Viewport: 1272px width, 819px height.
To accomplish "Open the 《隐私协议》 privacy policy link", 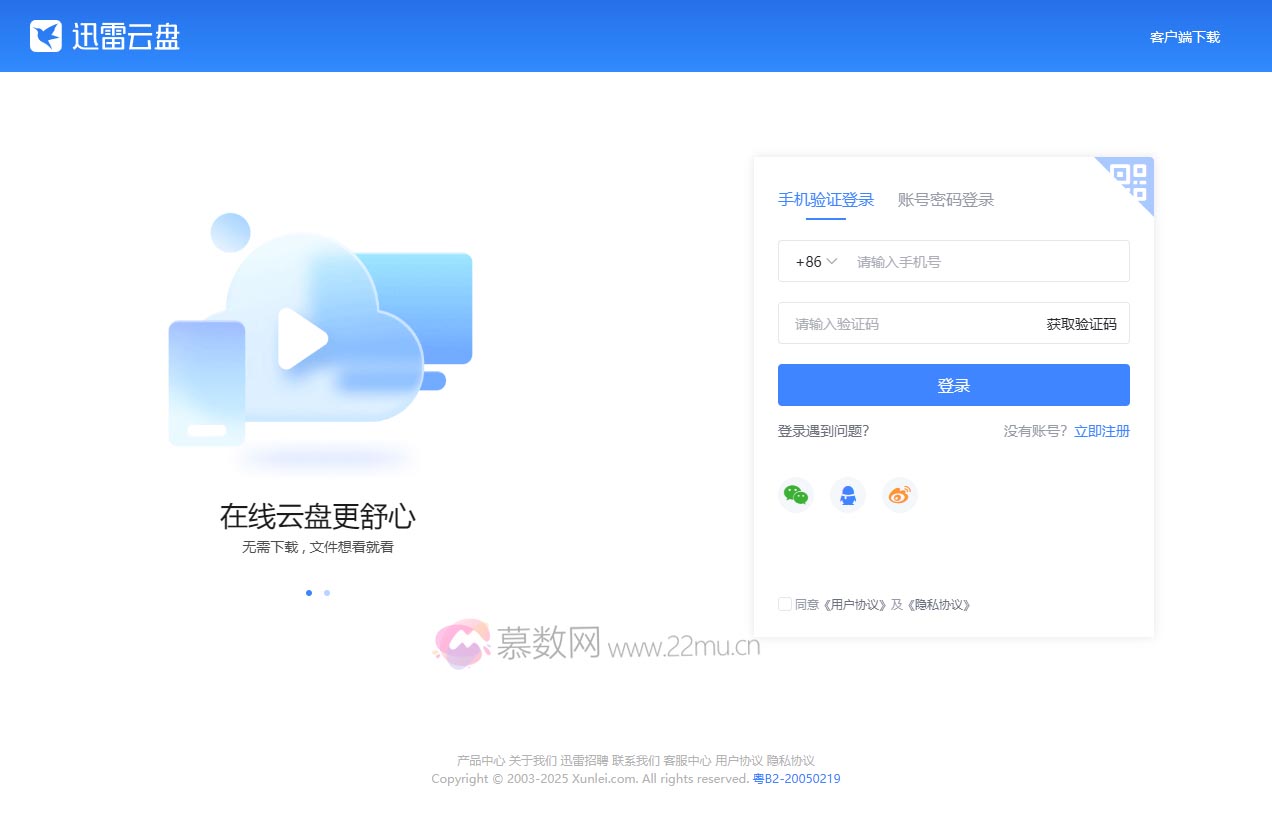I will pos(939,604).
